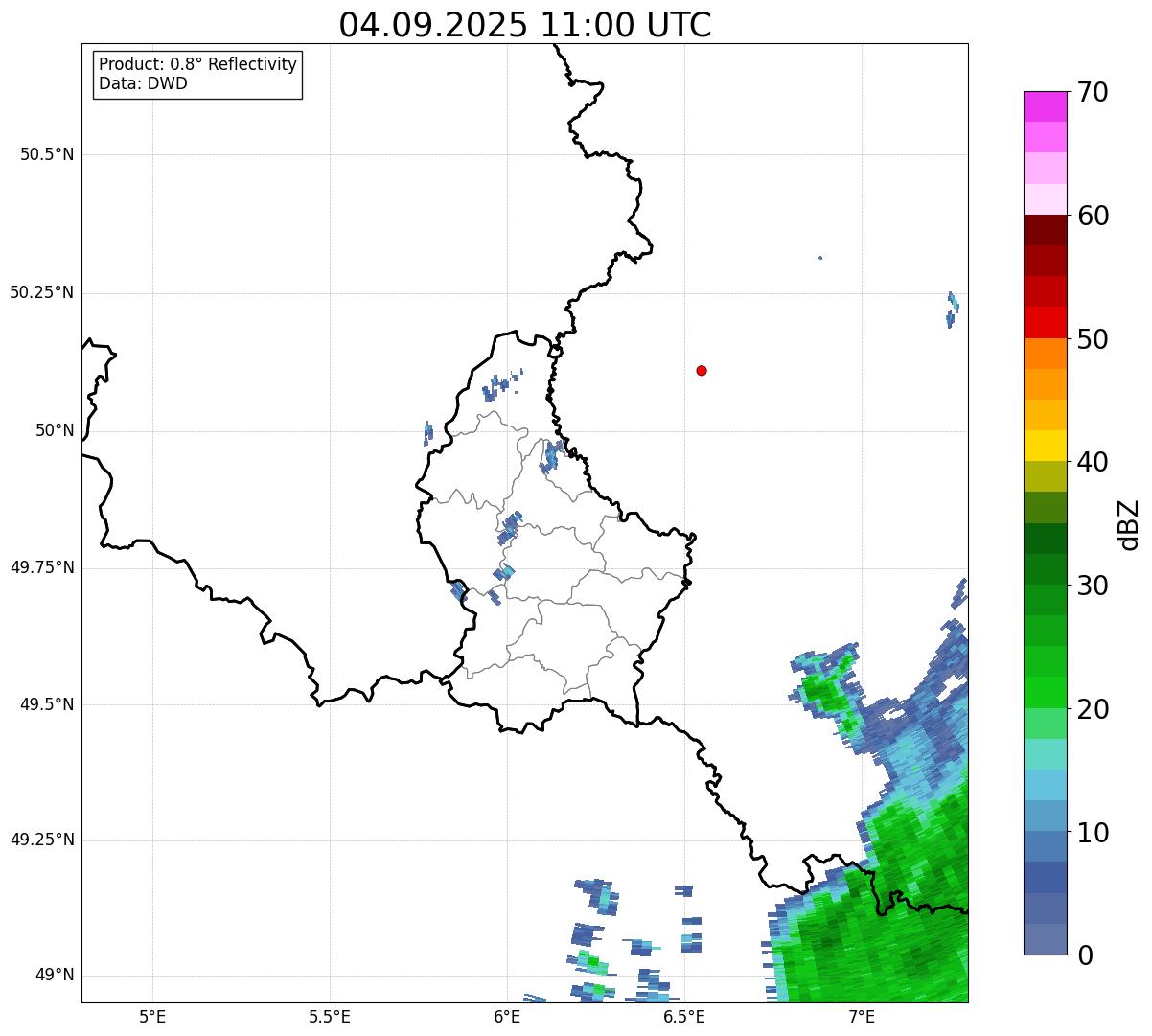Click the 'Data: DWD' label
Viewport: 1152px width, 1036px height.
[x=143, y=83]
